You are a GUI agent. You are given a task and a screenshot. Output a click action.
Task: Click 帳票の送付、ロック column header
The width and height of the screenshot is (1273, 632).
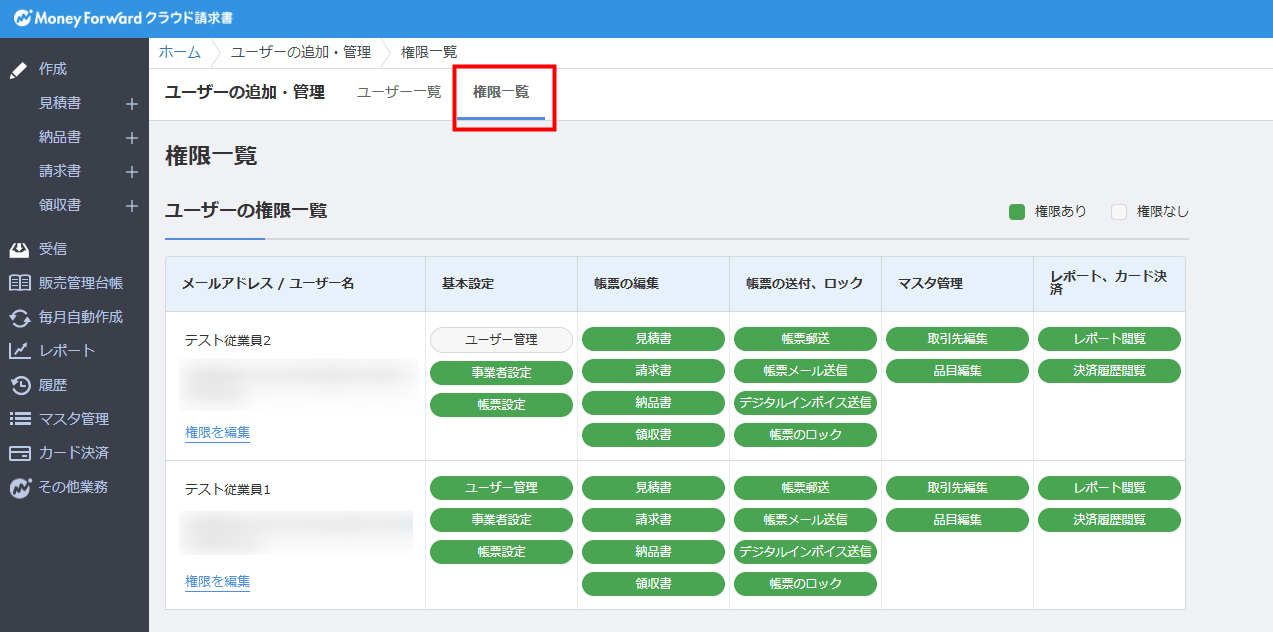point(805,284)
